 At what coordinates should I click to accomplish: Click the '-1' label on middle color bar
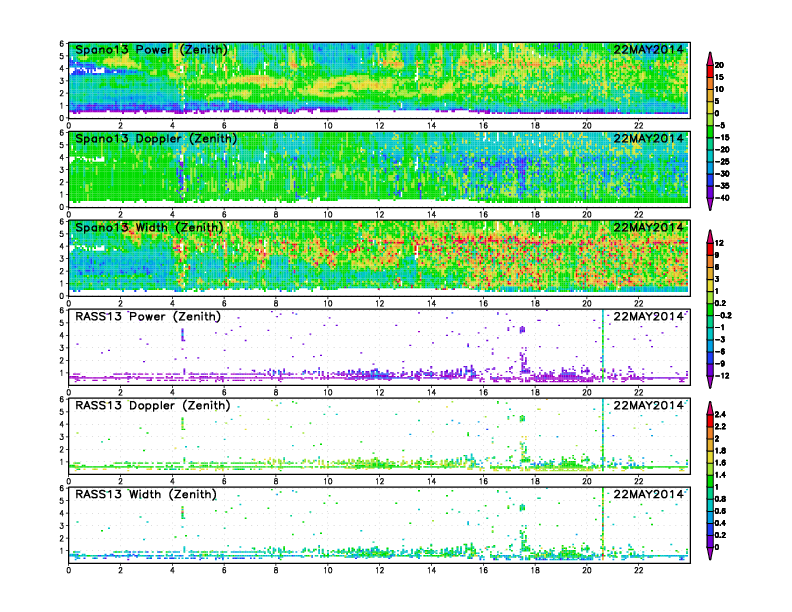720,327
